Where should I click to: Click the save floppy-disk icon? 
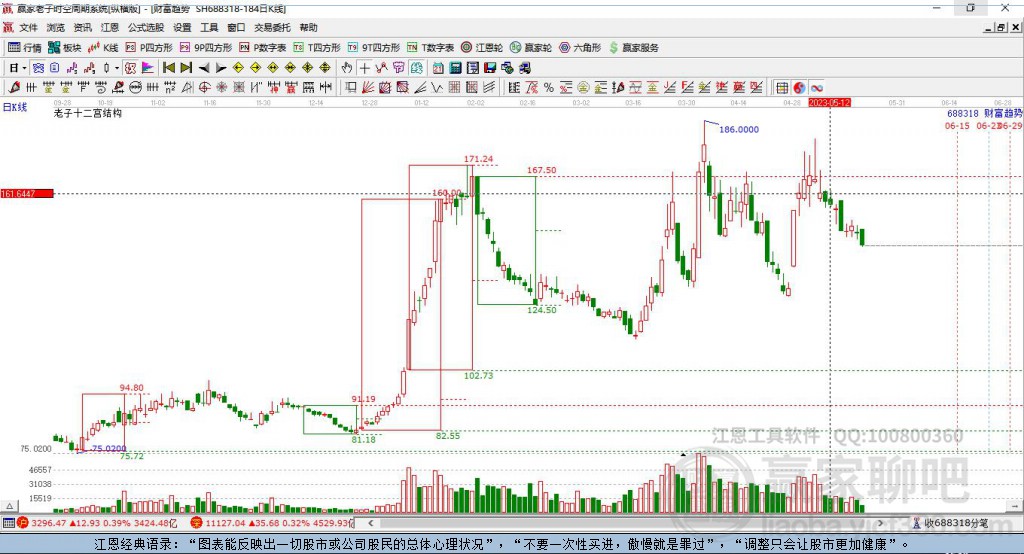coord(490,68)
